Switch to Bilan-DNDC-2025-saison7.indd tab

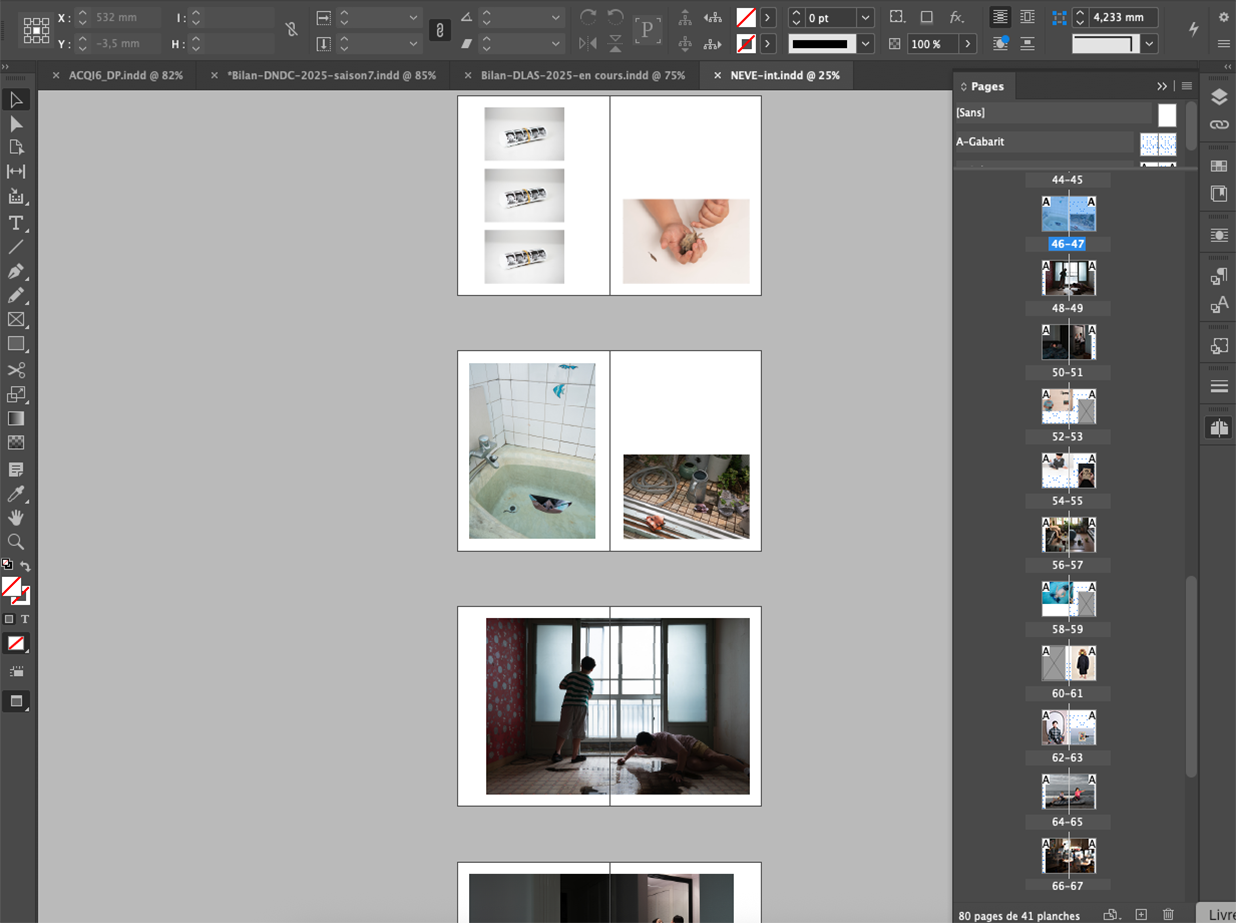[x=332, y=75]
